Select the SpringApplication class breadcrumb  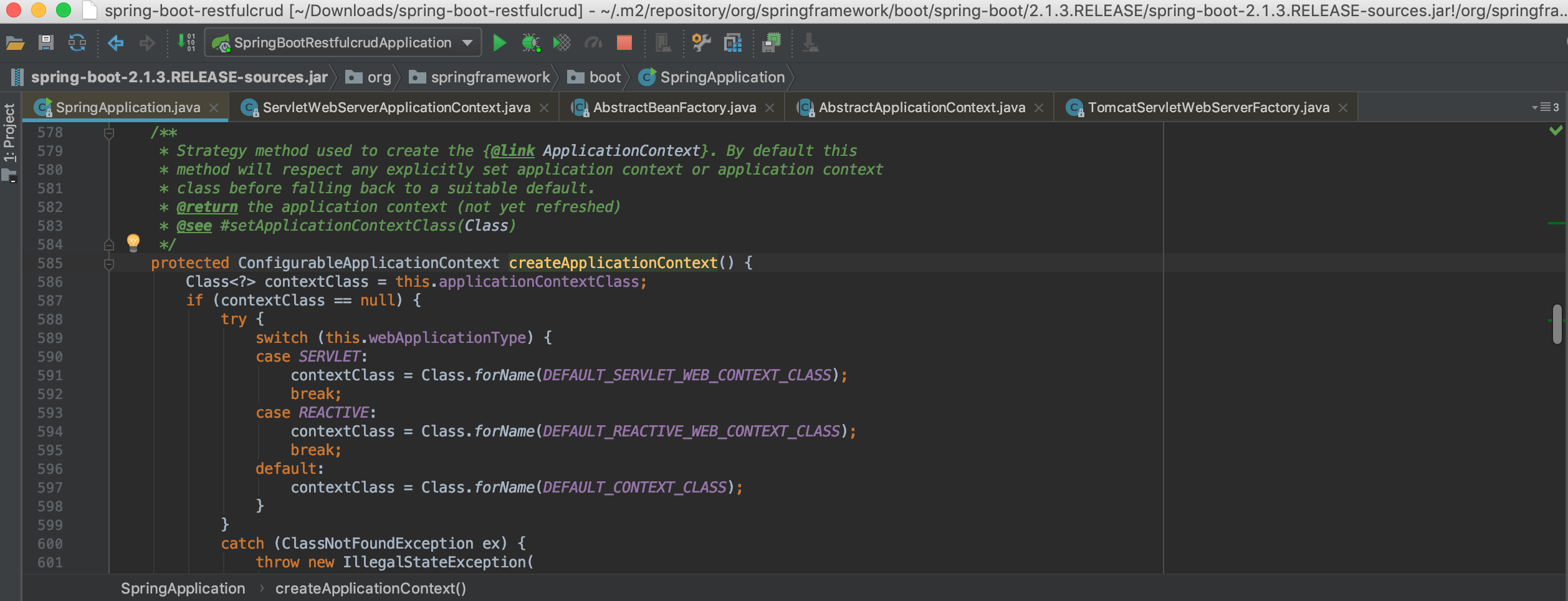712,77
